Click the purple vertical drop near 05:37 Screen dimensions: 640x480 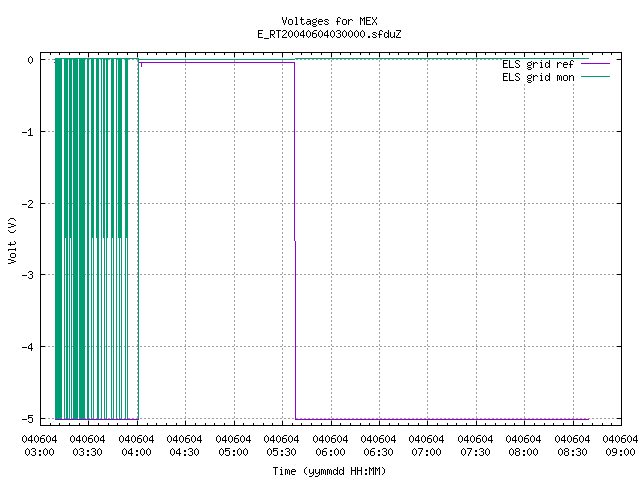[x=295, y=241]
